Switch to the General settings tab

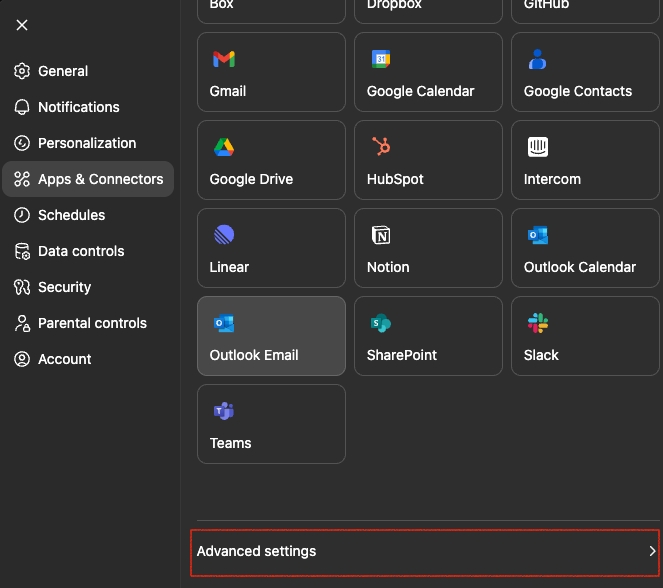tap(63, 71)
